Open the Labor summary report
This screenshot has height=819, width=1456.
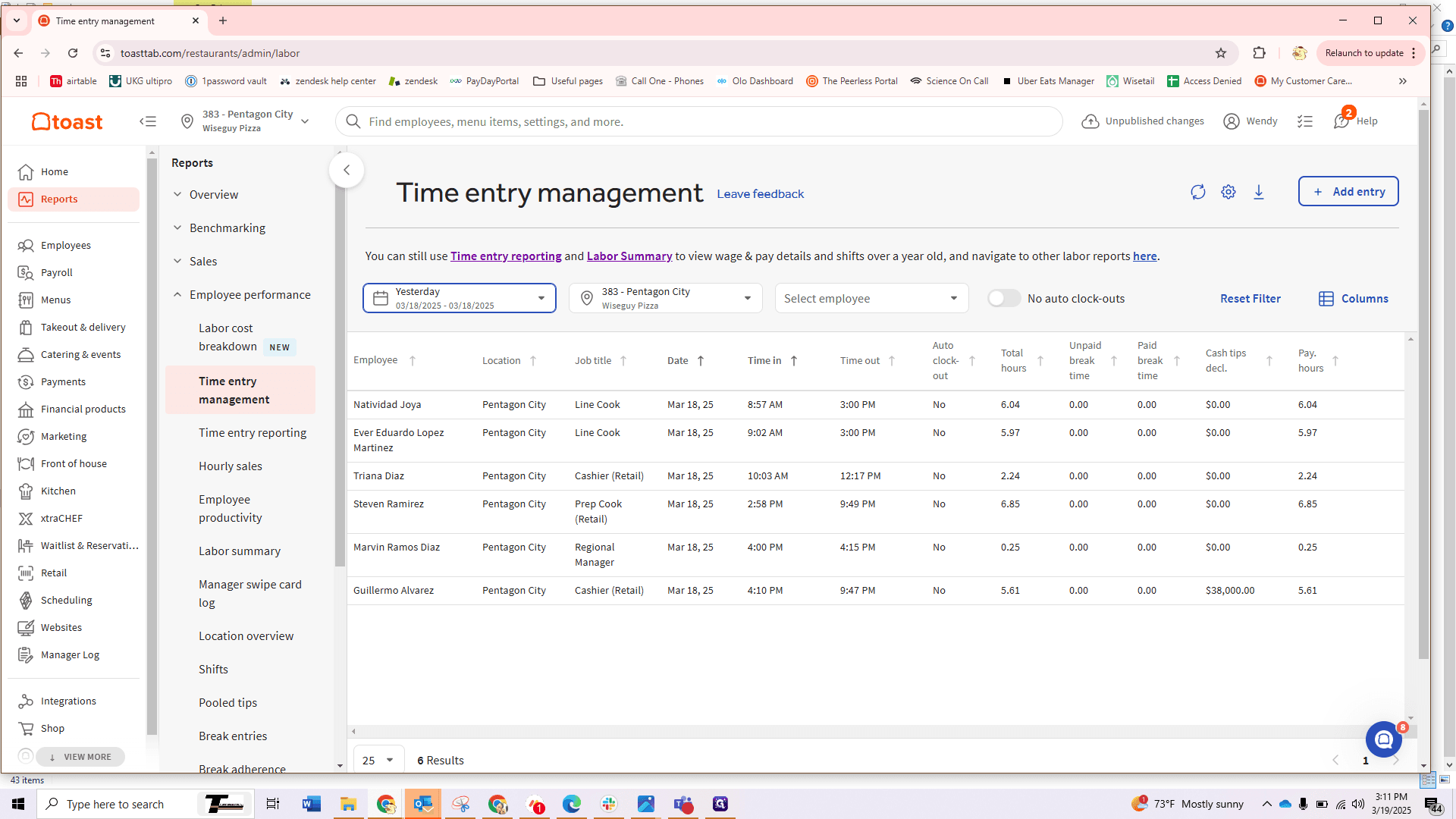[x=240, y=551]
